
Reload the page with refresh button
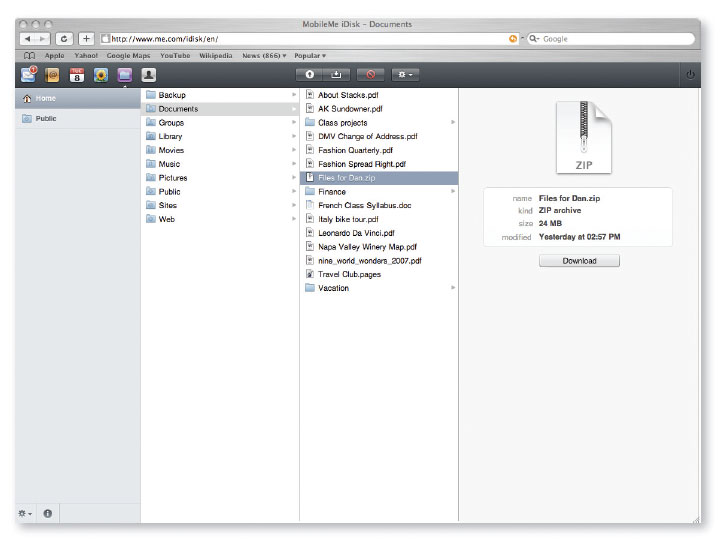64,39
